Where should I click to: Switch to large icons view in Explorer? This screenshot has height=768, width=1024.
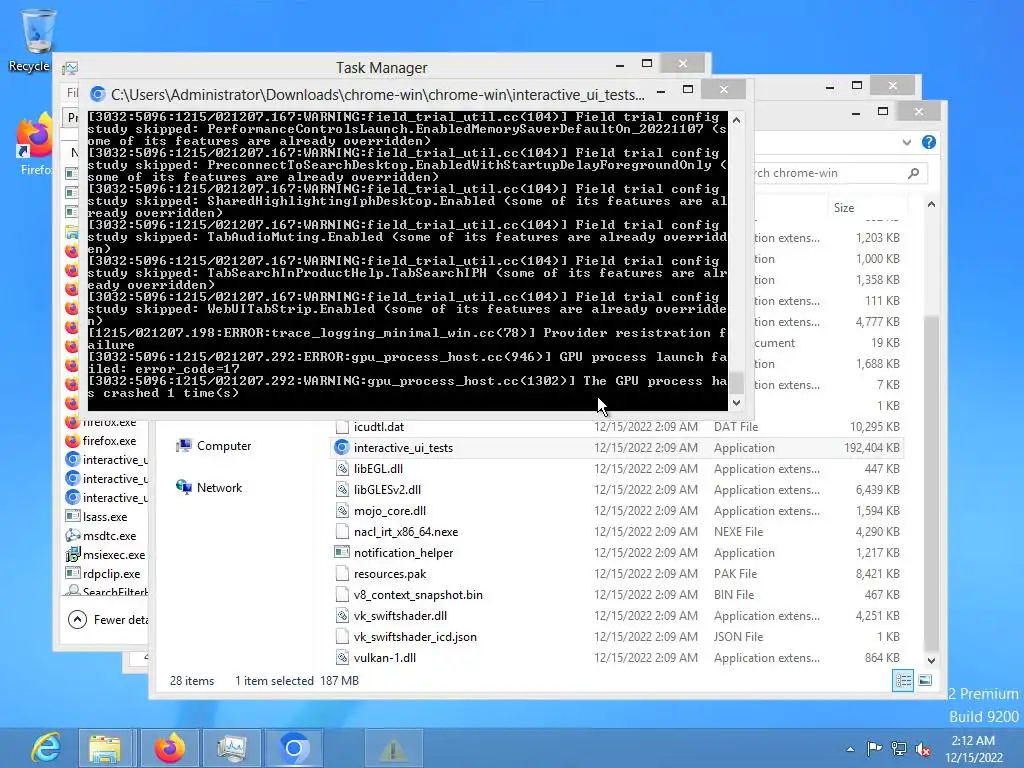[x=925, y=680]
